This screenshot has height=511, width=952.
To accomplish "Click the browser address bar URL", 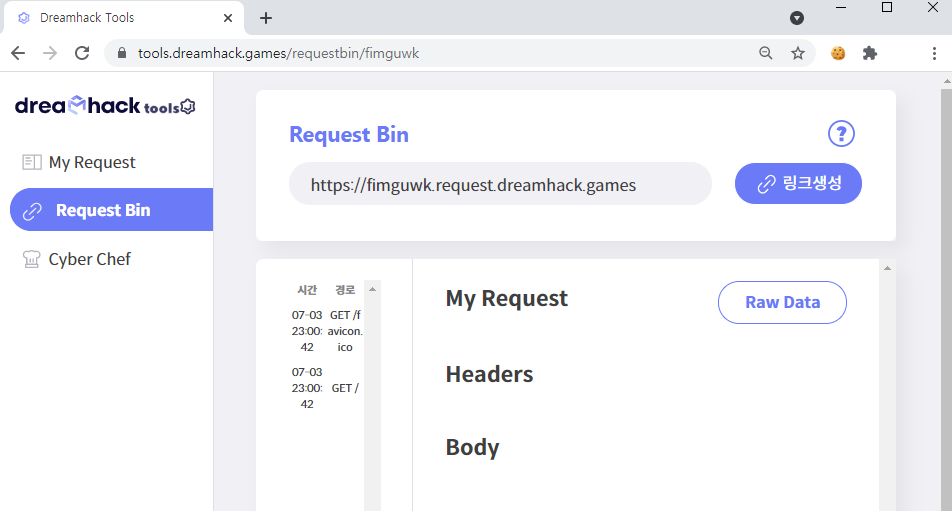I will tap(278, 53).
